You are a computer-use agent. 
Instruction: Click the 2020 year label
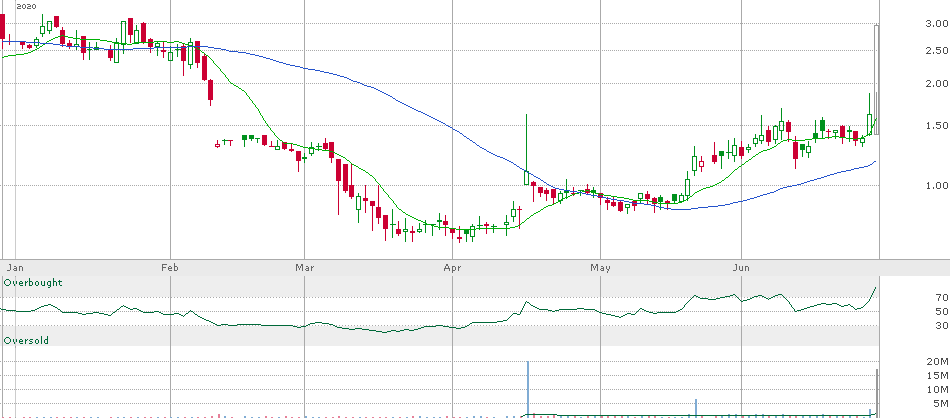coord(26,6)
